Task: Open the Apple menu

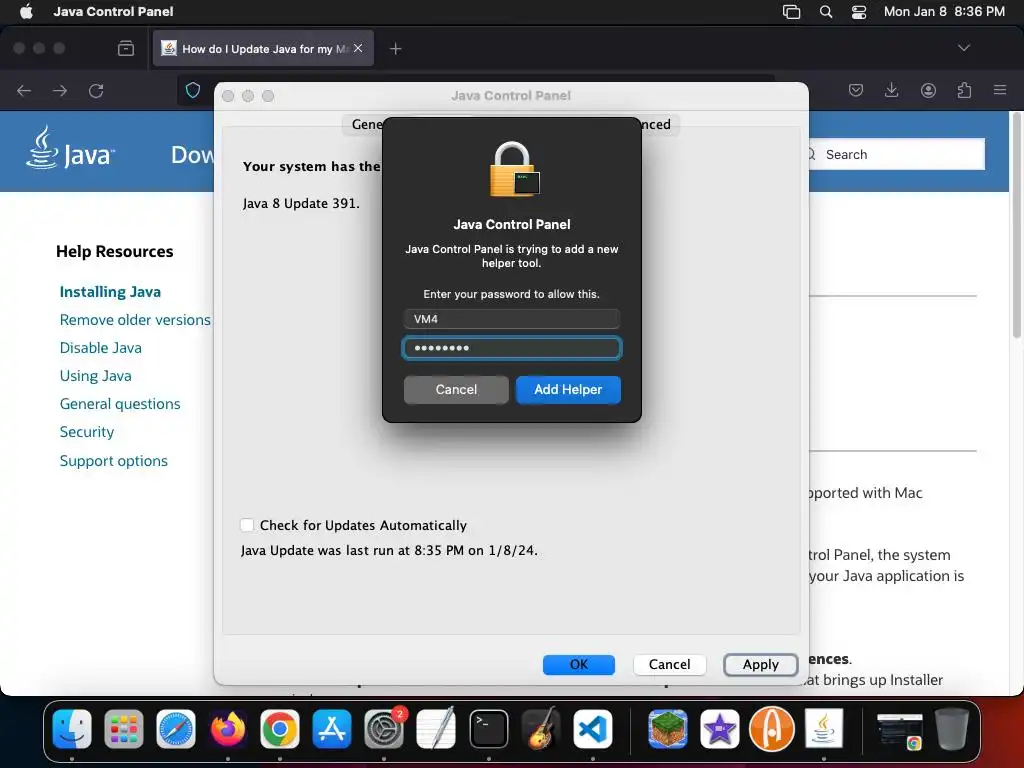Action: 26,12
